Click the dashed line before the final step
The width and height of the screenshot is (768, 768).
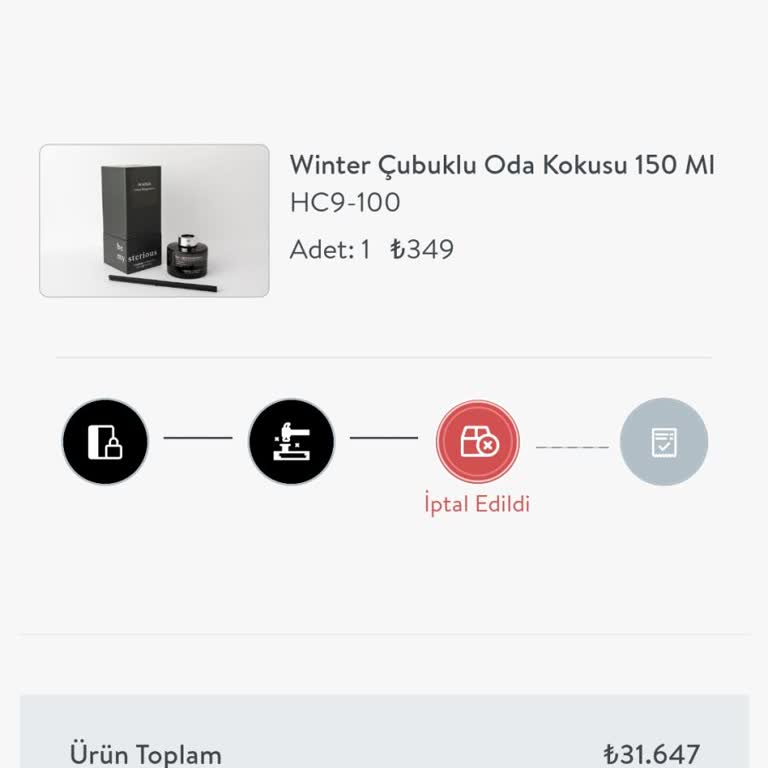tap(571, 446)
